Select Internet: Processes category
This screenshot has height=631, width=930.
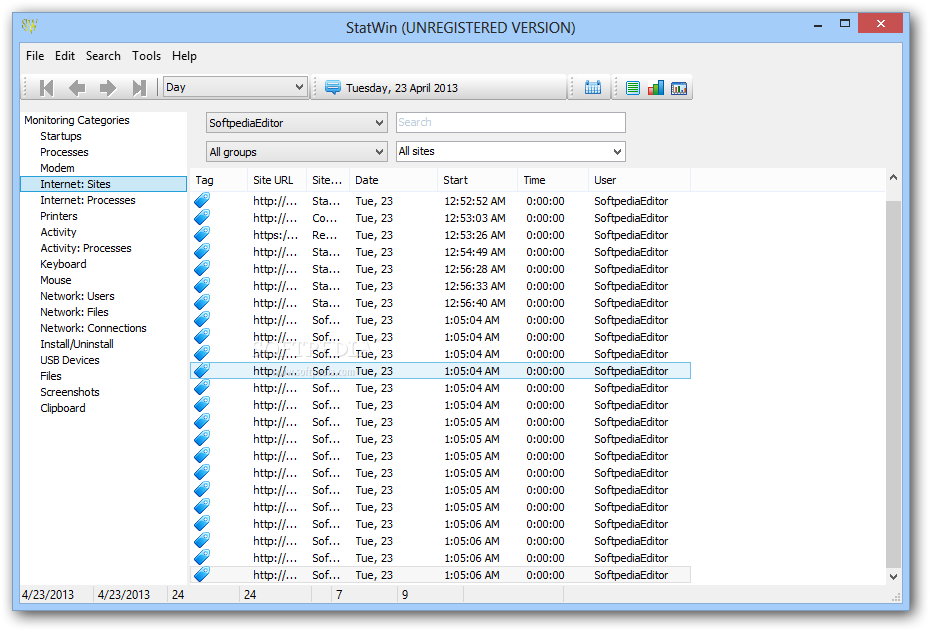click(x=88, y=200)
